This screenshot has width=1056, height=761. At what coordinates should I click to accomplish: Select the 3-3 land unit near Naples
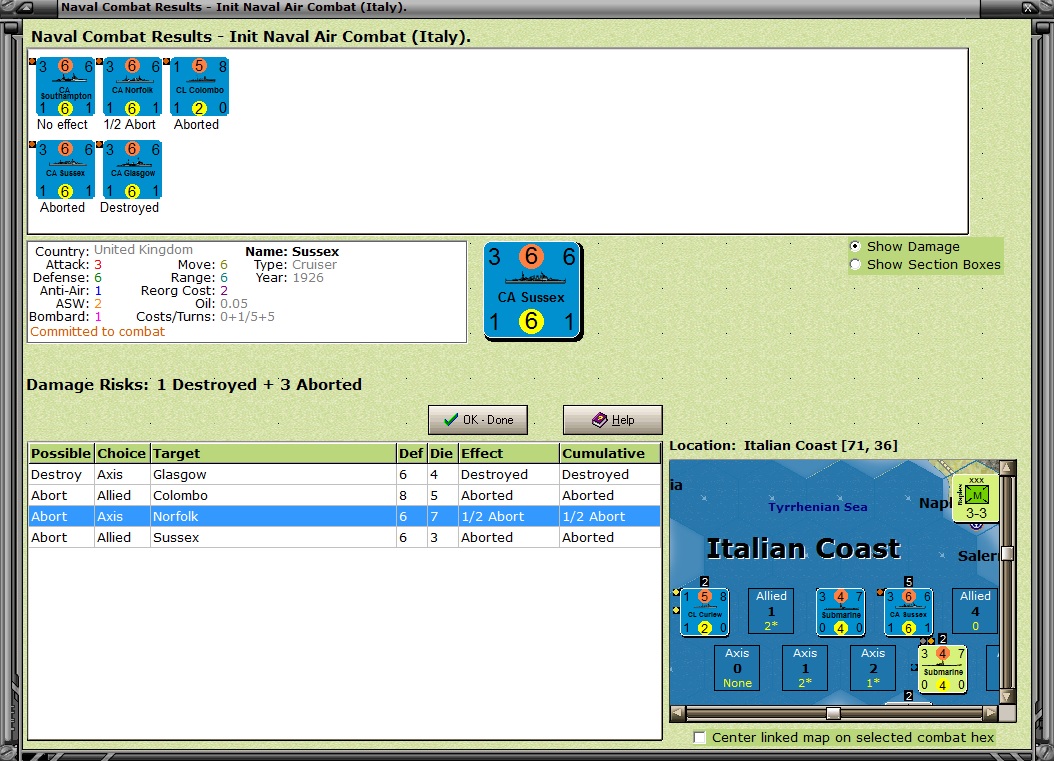pyautogui.click(x=976, y=499)
